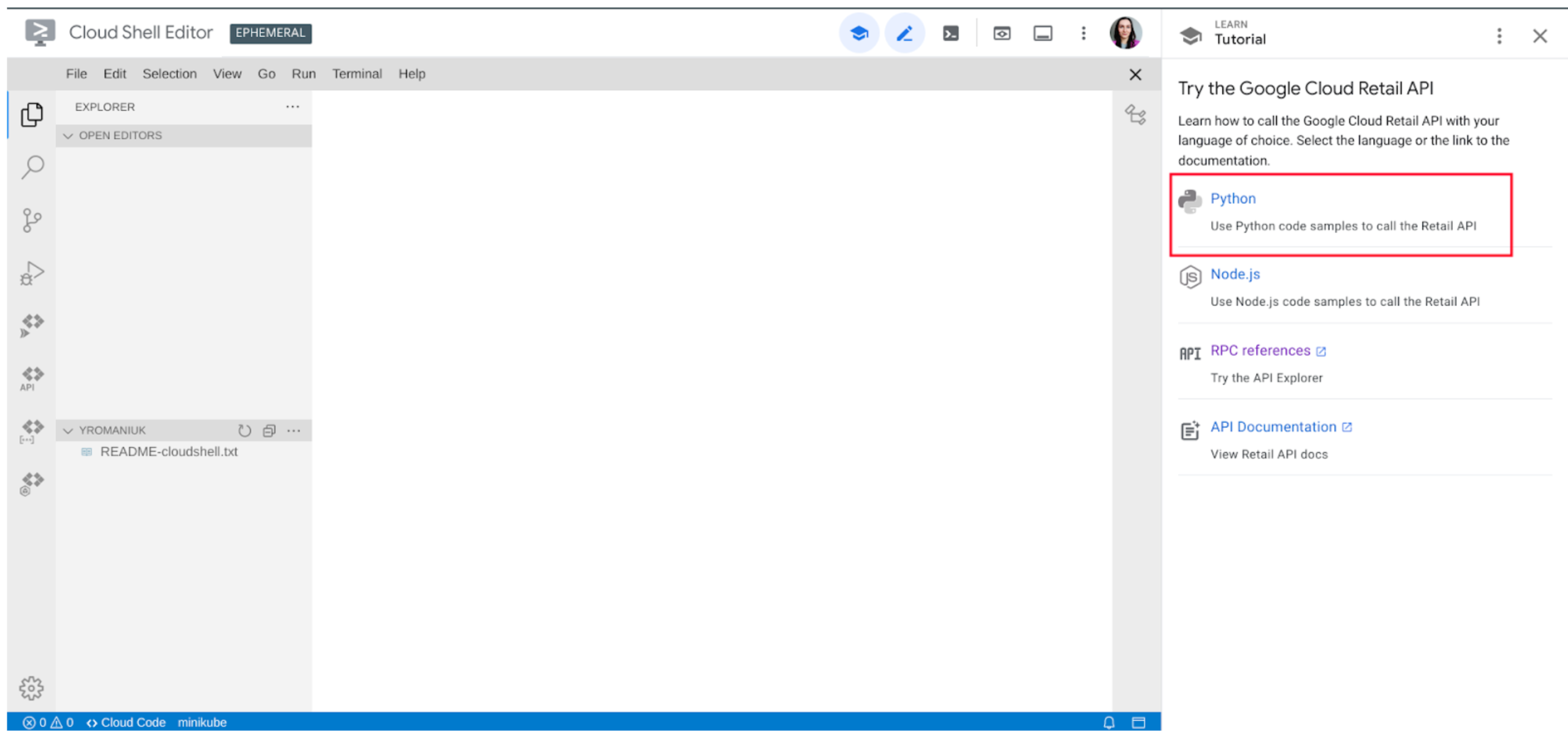Toggle the Learn tutorial mode button
1568x750 pixels.
(x=859, y=33)
